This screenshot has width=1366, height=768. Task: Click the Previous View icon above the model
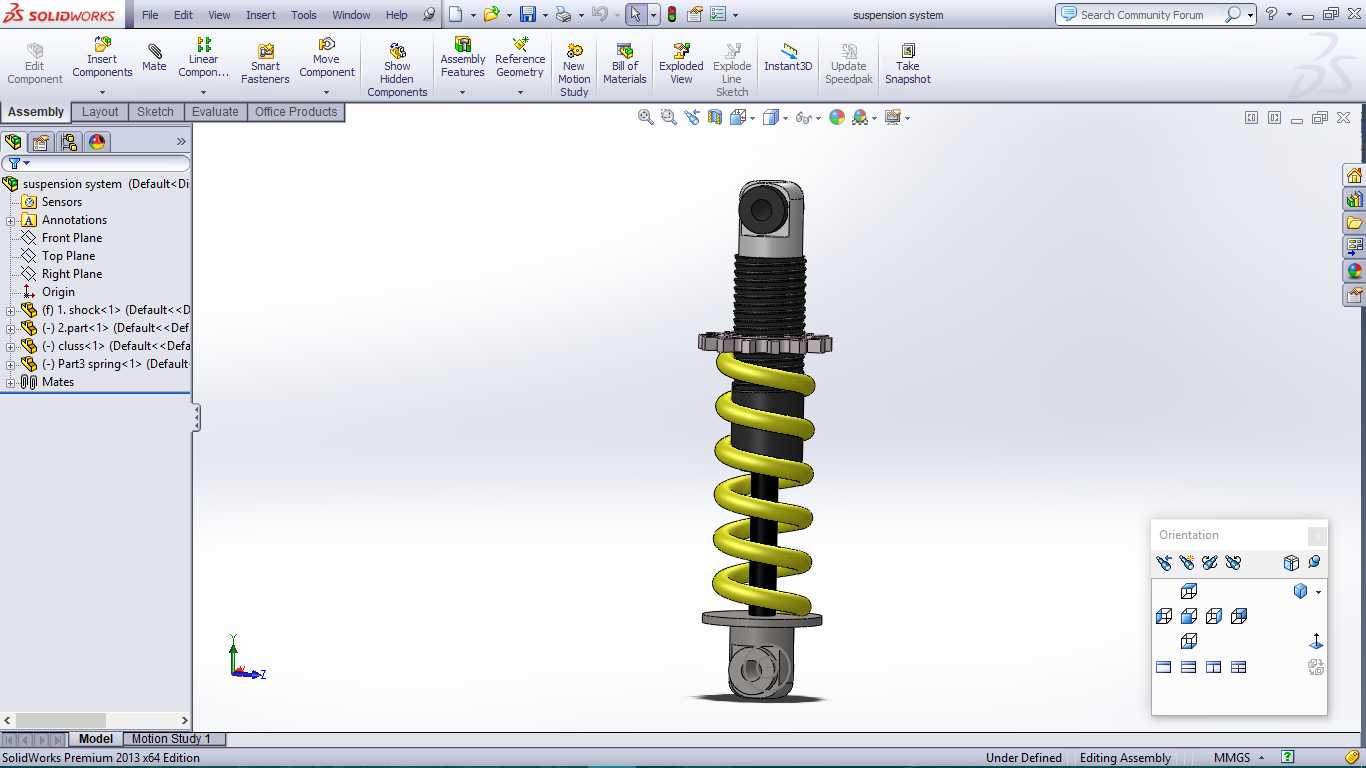[692, 117]
